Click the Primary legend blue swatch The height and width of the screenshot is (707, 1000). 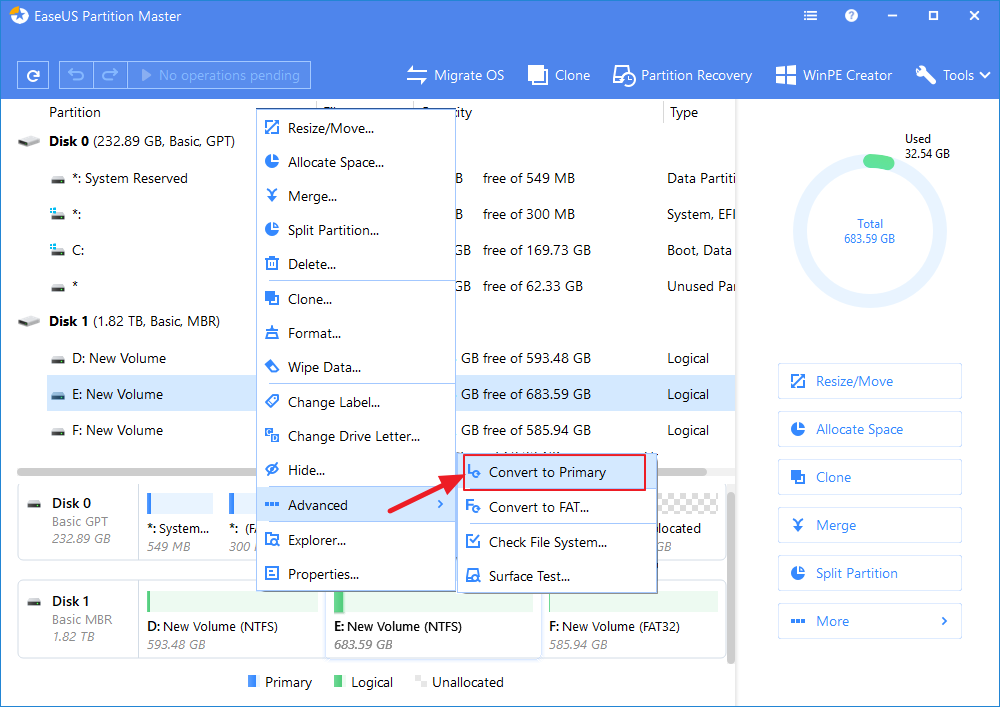click(x=252, y=681)
